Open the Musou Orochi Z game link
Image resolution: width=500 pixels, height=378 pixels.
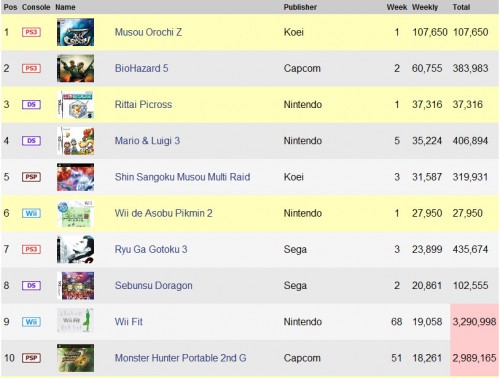(x=148, y=32)
